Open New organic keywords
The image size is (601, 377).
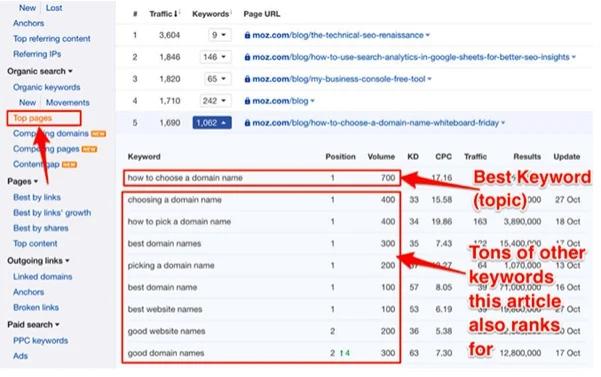point(28,103)
